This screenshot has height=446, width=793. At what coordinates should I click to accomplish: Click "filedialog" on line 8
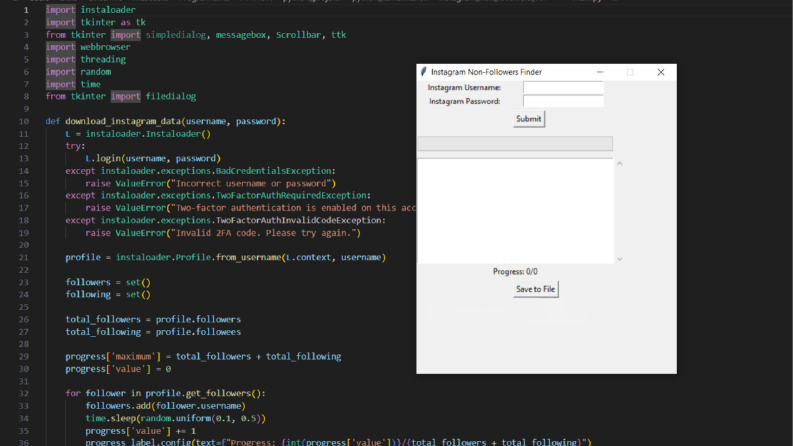click(171, 97)
